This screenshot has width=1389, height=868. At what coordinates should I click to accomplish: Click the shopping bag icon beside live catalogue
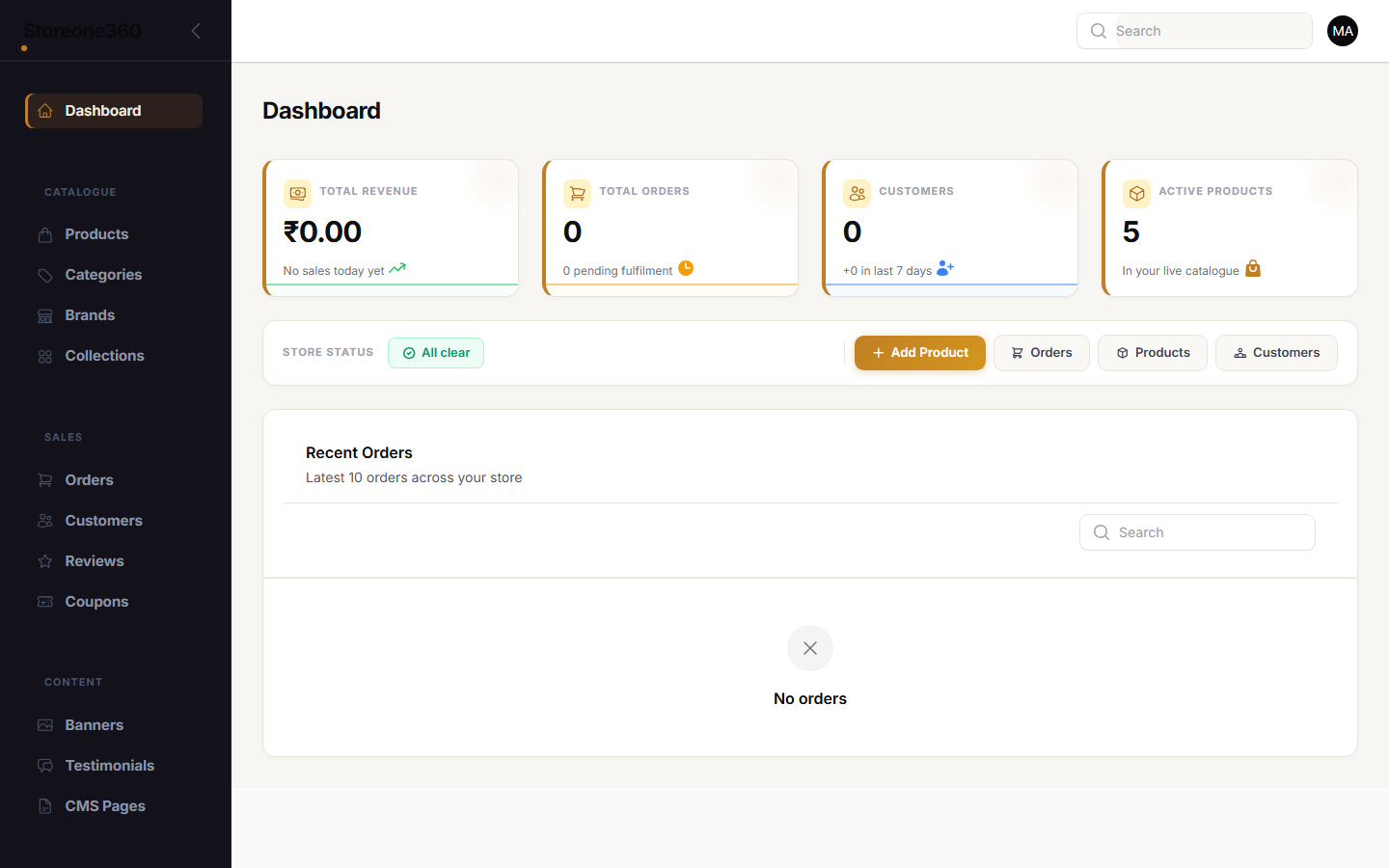(1253, 268)
